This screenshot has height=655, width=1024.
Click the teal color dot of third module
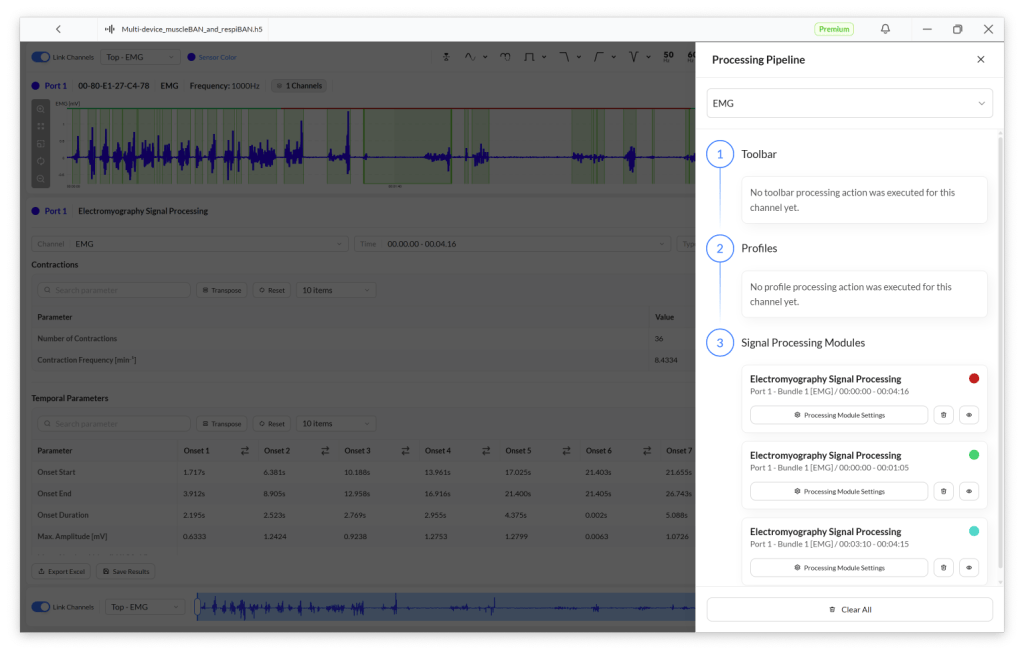974,532
